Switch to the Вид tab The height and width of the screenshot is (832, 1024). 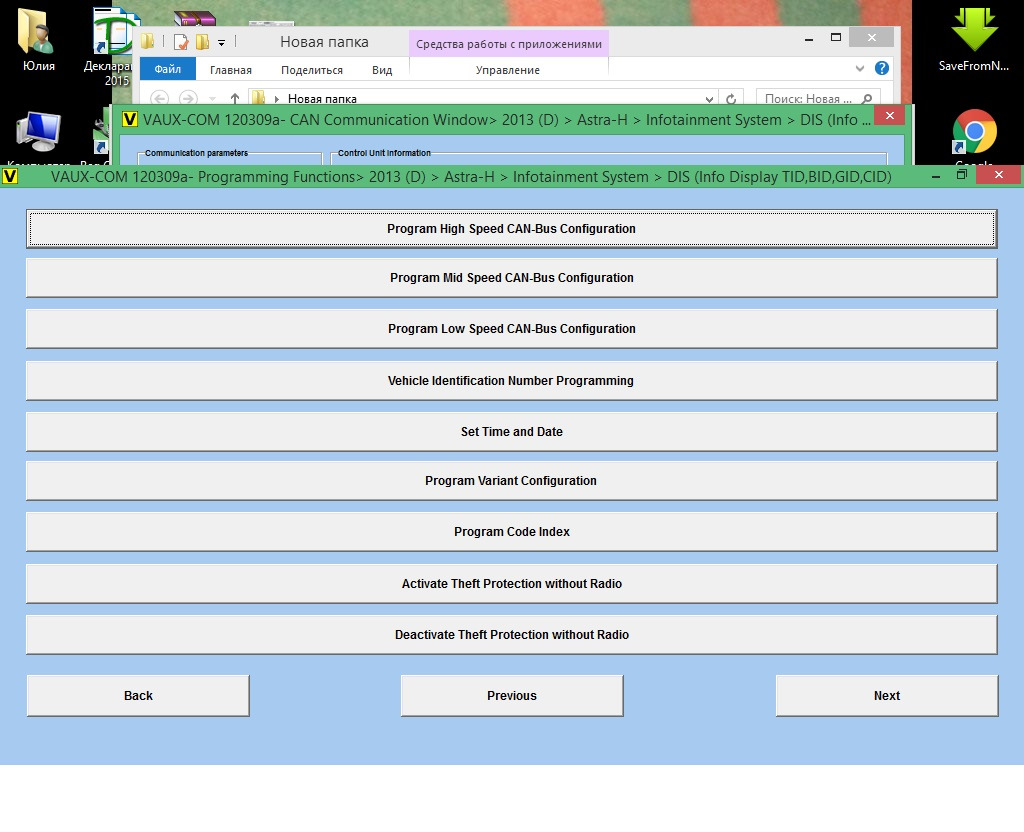point(382,70)
